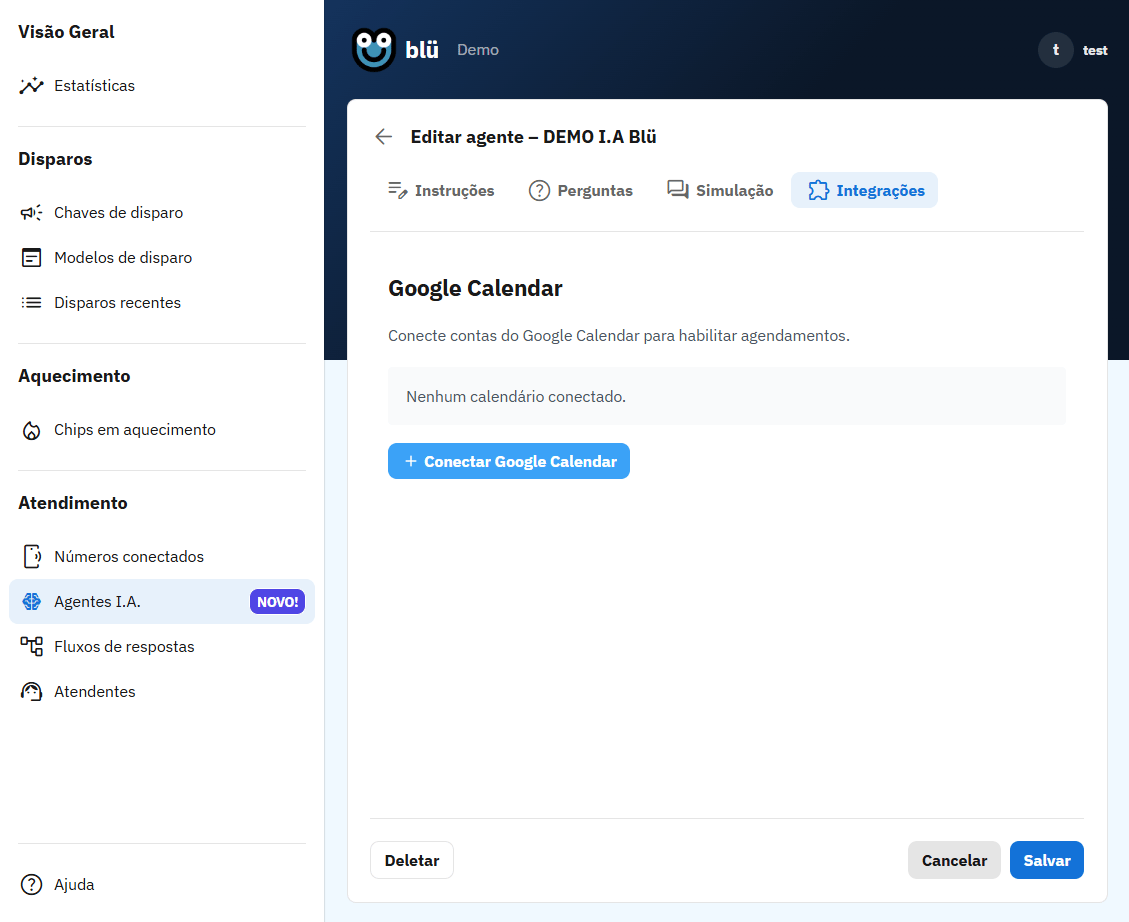The image size is (1129, 922).
Task: Click the question icon on Perguntas tab
Action: point(539,191)
